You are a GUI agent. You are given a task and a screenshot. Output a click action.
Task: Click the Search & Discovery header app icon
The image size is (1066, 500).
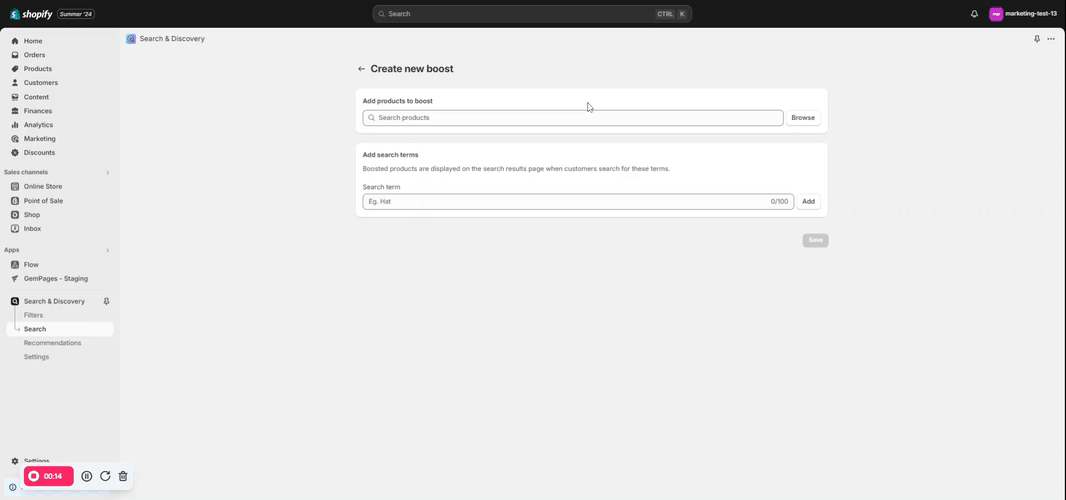[x=131, y=39]
